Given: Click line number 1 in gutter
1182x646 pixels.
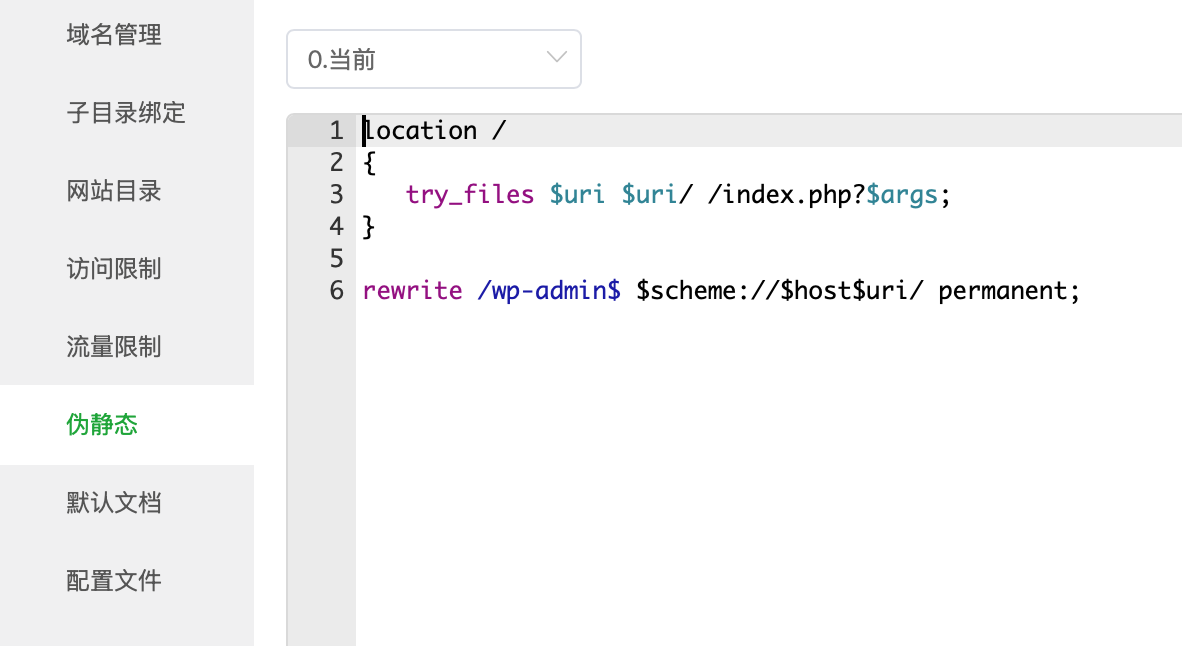Looking at the screenshot, I should (x=336, y=130).
